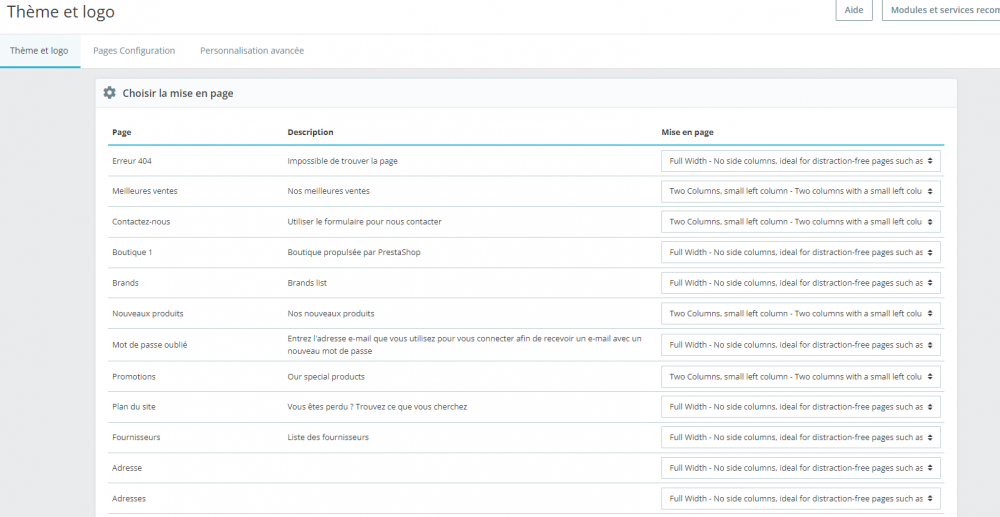The width and height of the screenshot is (1000, 517).
Task: Open layout dropdown for Adresse row
Action: pyautogui.click(x=801, y=468)
